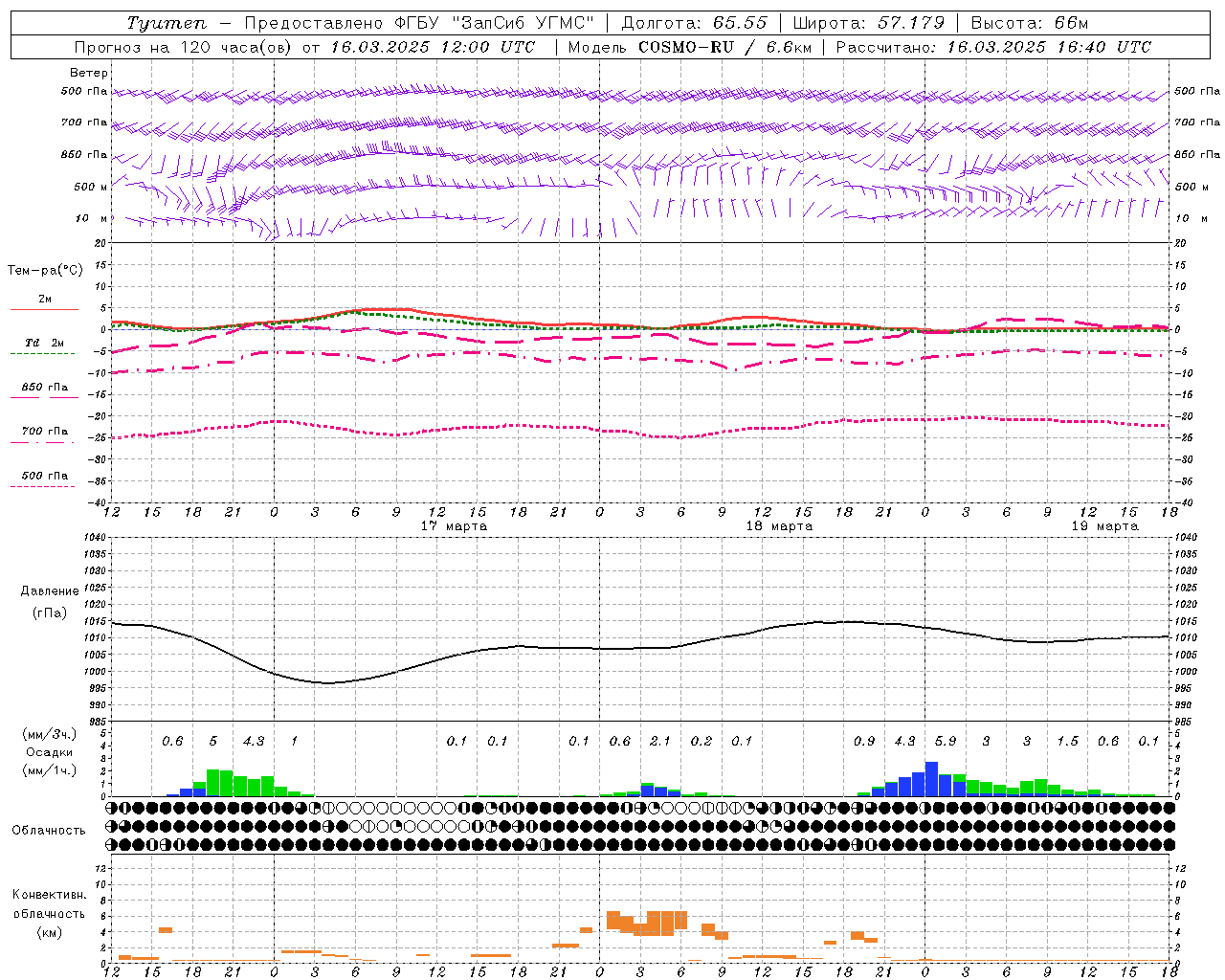The width and height of the screenshot is (1225, 980).
Task: Click the "0.2" precipitation value
Action: pos(702,741)
